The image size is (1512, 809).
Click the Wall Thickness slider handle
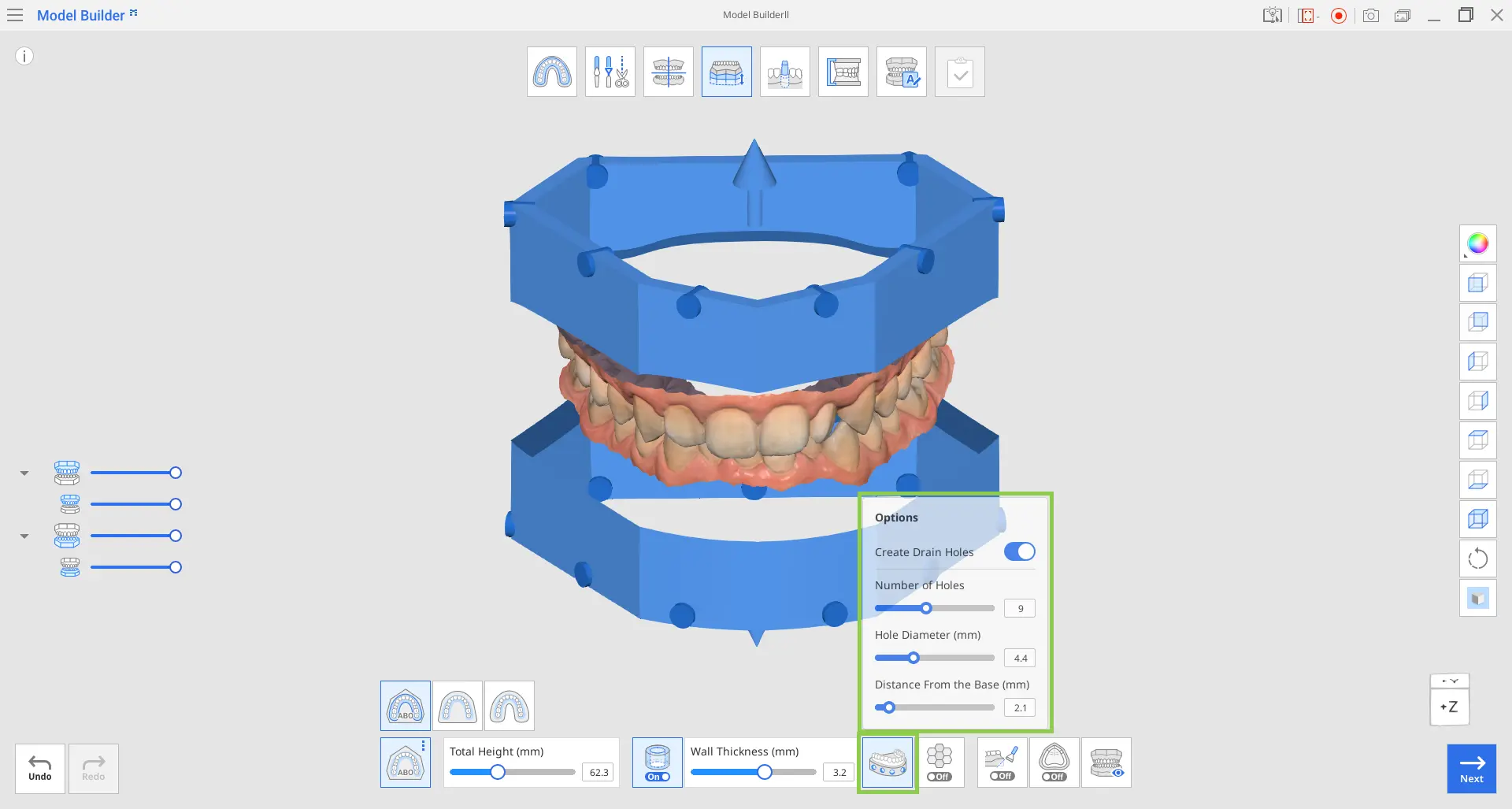(x=764, y=772)
